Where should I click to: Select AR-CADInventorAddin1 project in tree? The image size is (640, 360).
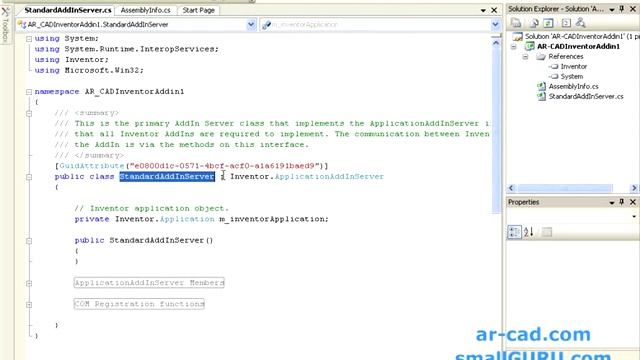coord(578,46)
